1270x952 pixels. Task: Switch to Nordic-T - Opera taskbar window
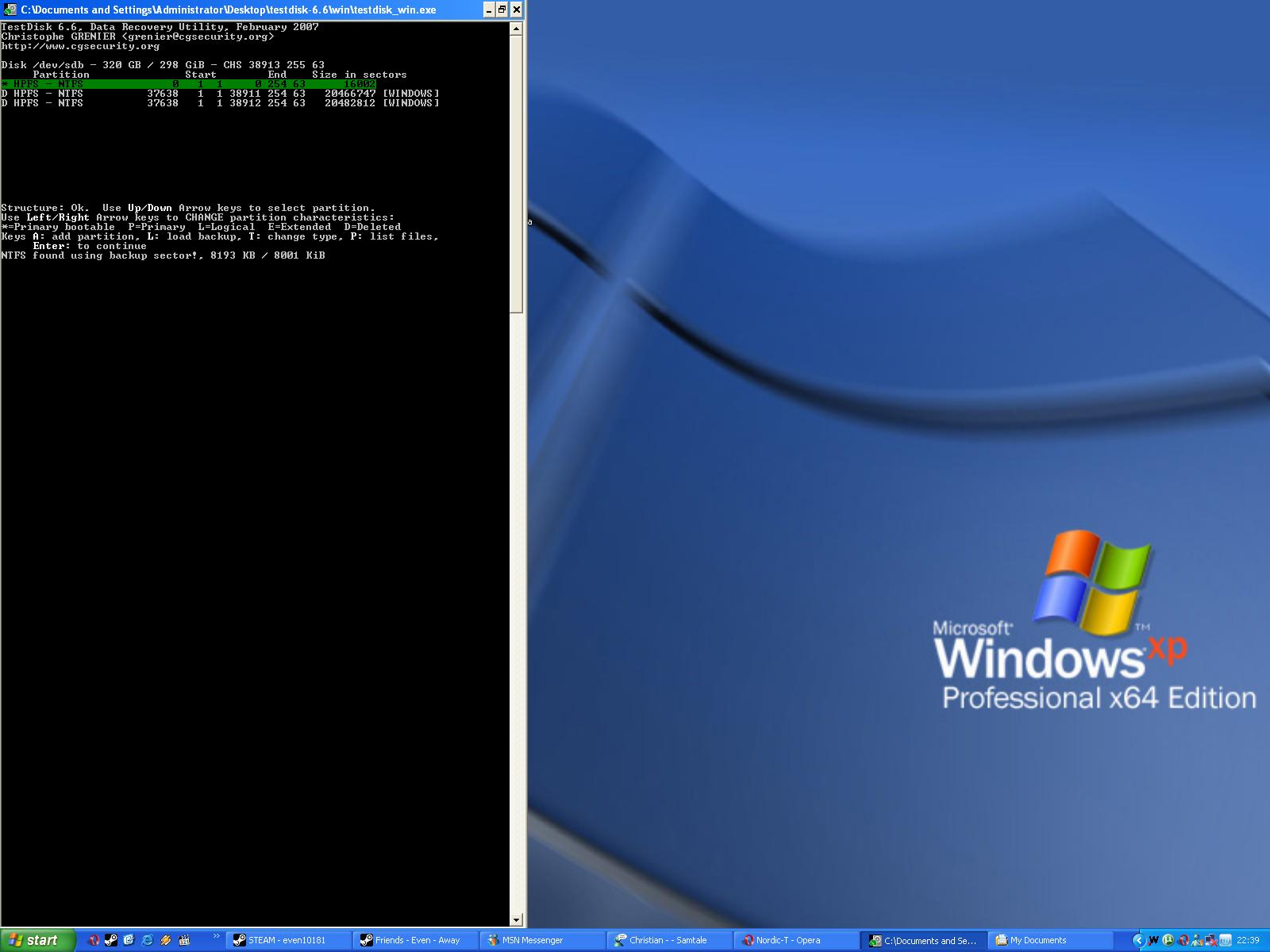[x=798, y=940]
